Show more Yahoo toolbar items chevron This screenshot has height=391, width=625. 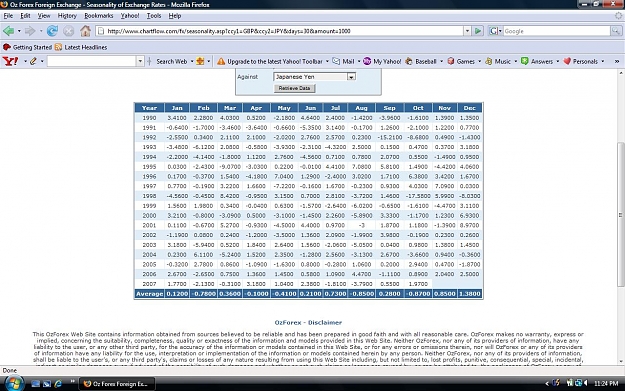617,61
